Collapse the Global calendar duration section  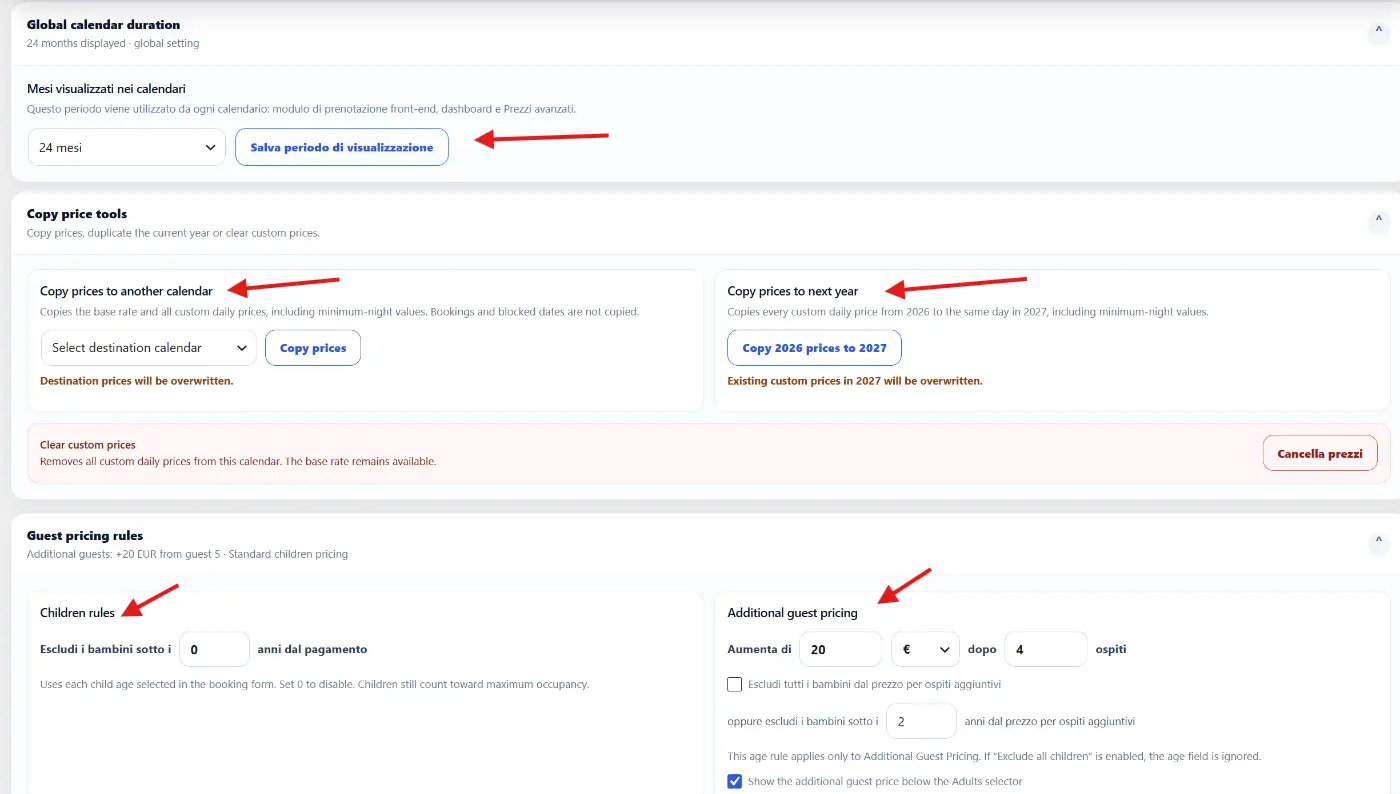pos(1379,33)
